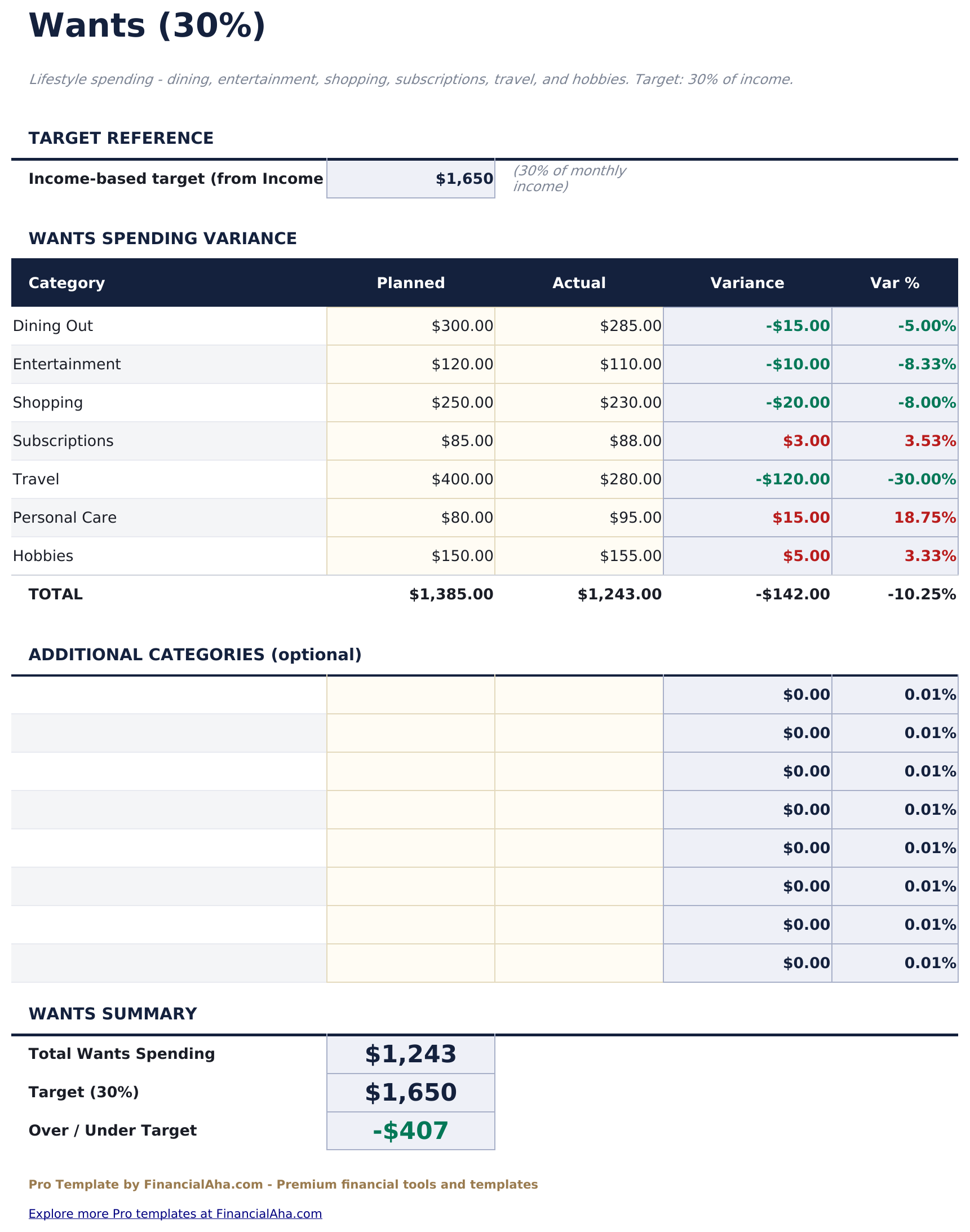
Task: Click the Over / Under Target -$407 value
Action: [x=410, y=1131]
